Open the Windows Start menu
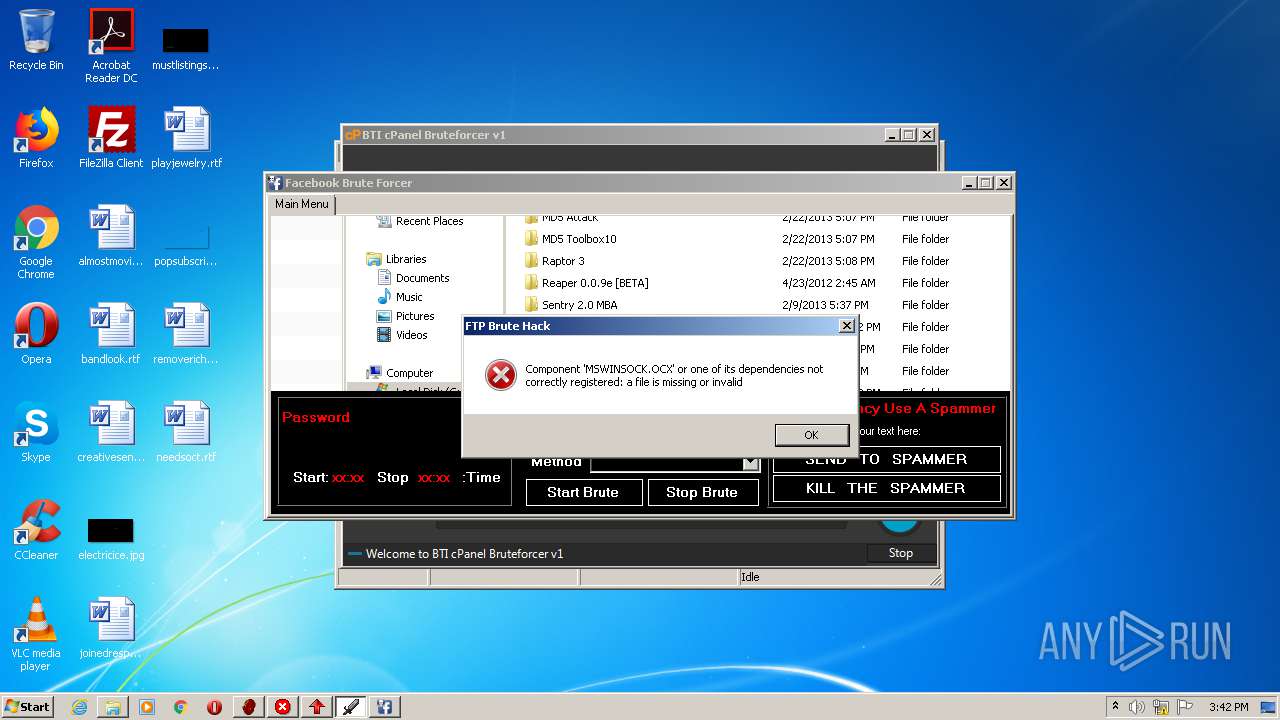 28,707
